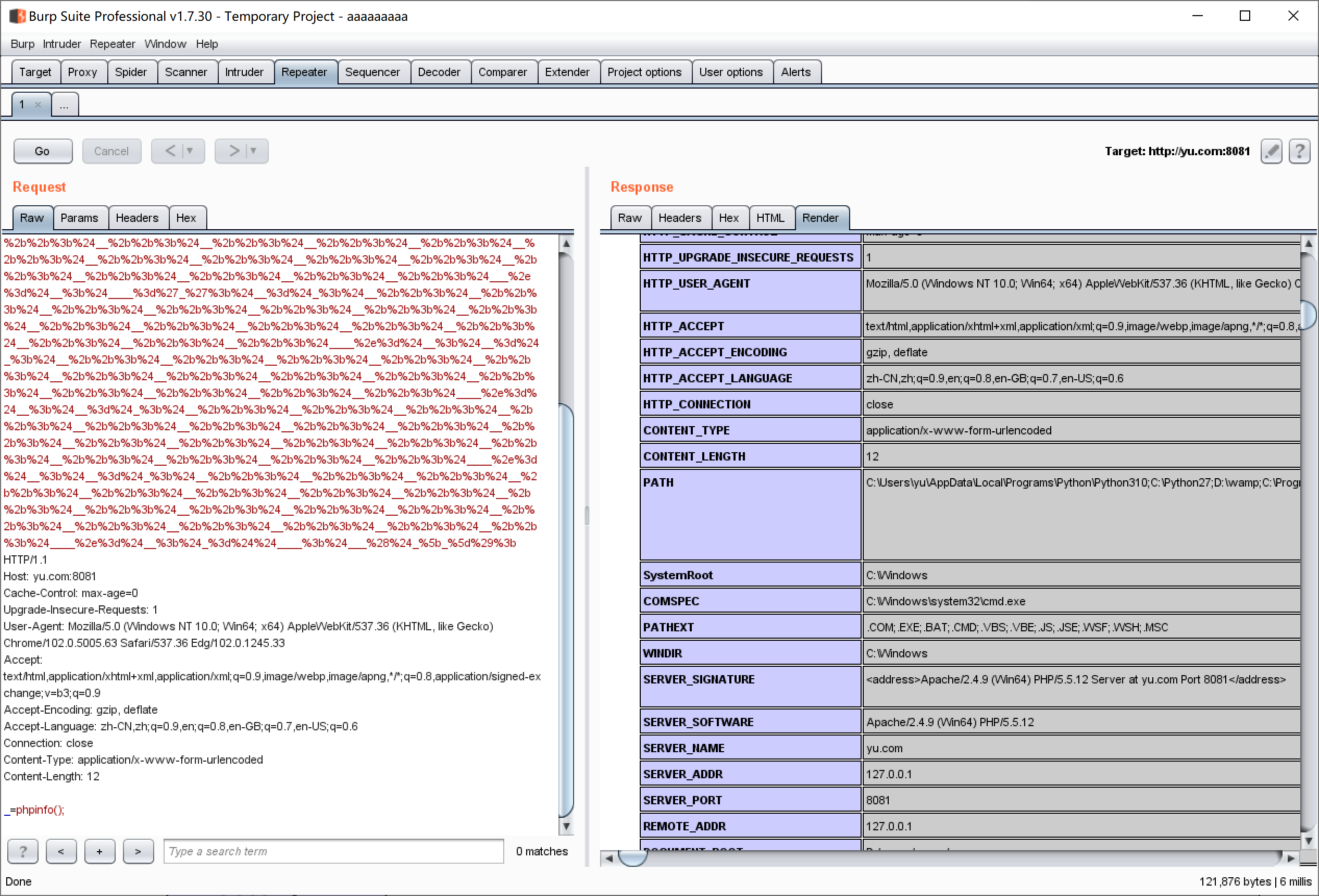
Task: Click the search help question mark button
Action: [x=23, y=851]
